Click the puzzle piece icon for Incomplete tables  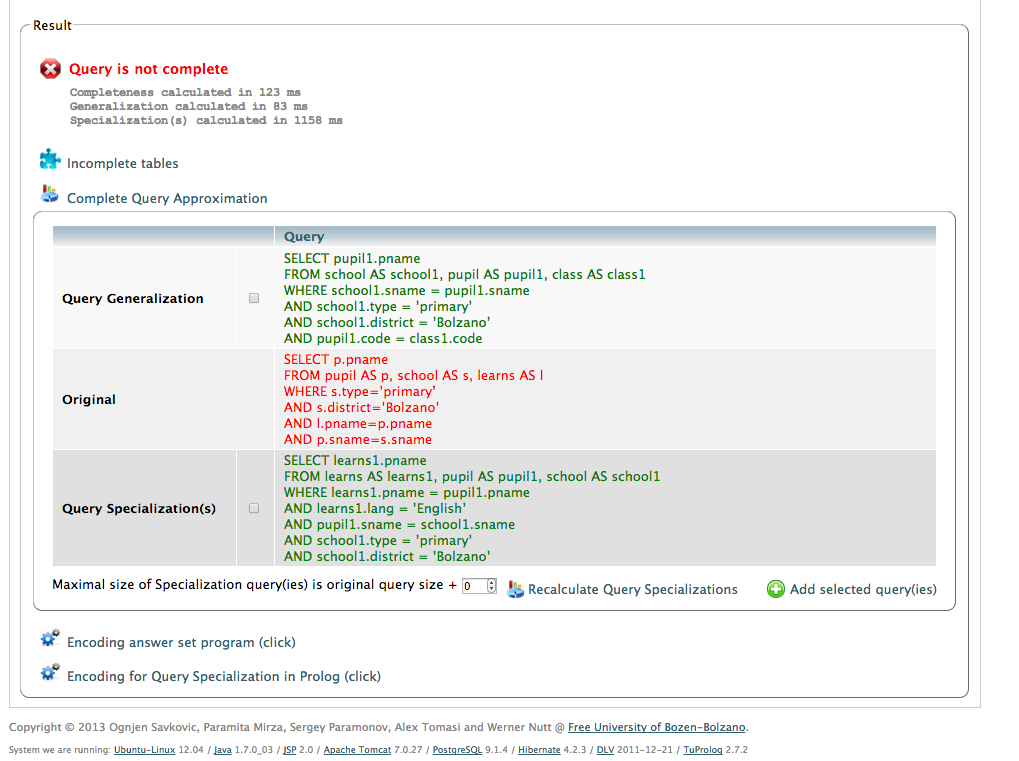point(50,160)
